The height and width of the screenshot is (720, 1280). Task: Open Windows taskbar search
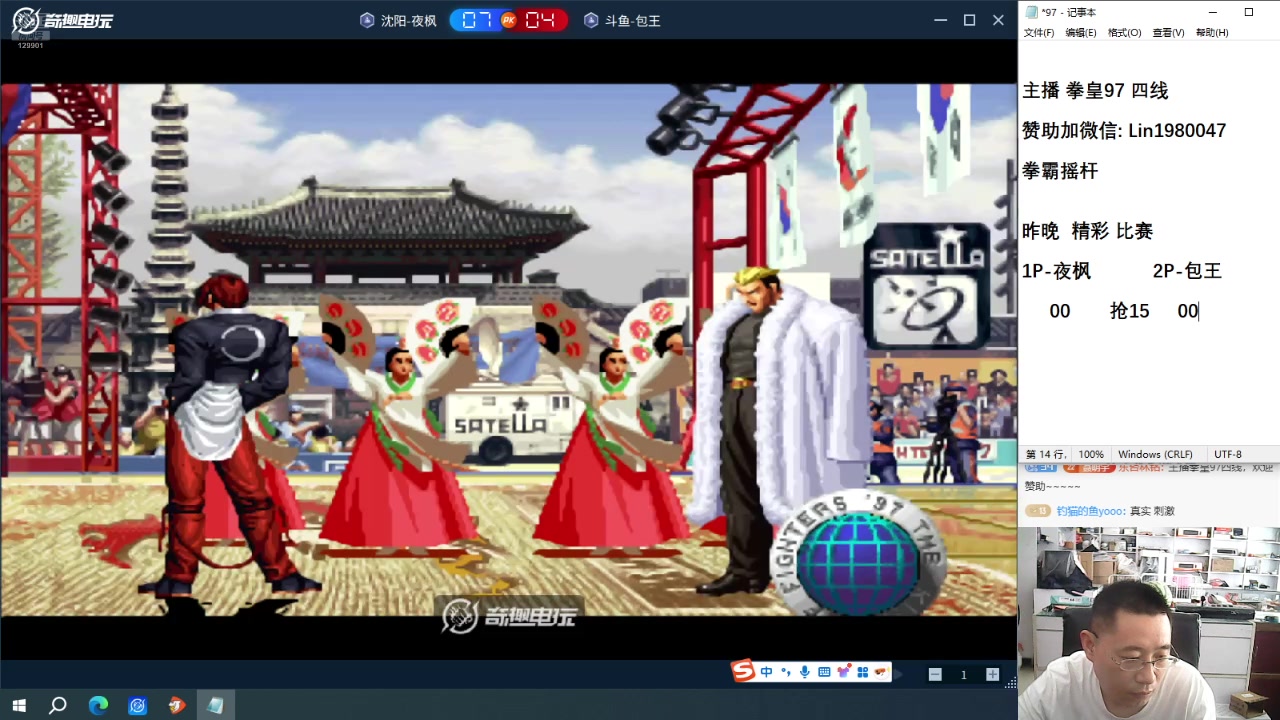[x=58, y=706]
